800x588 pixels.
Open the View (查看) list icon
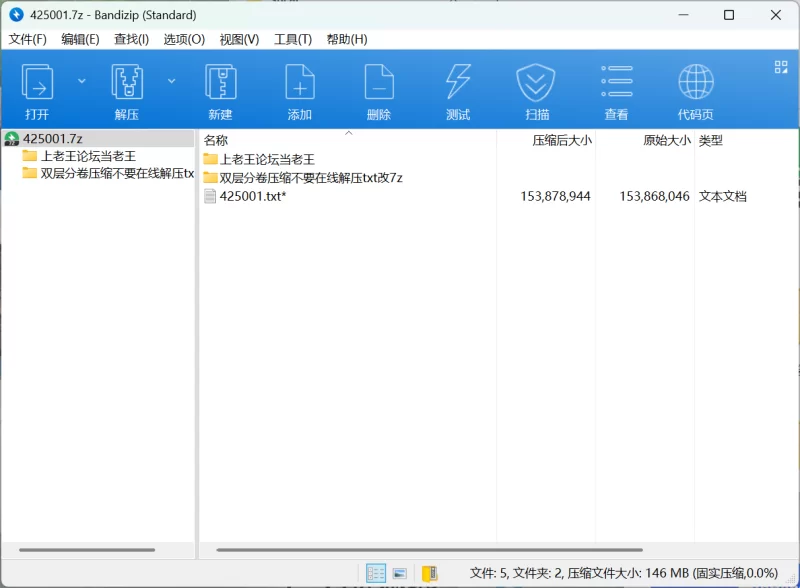616,82
